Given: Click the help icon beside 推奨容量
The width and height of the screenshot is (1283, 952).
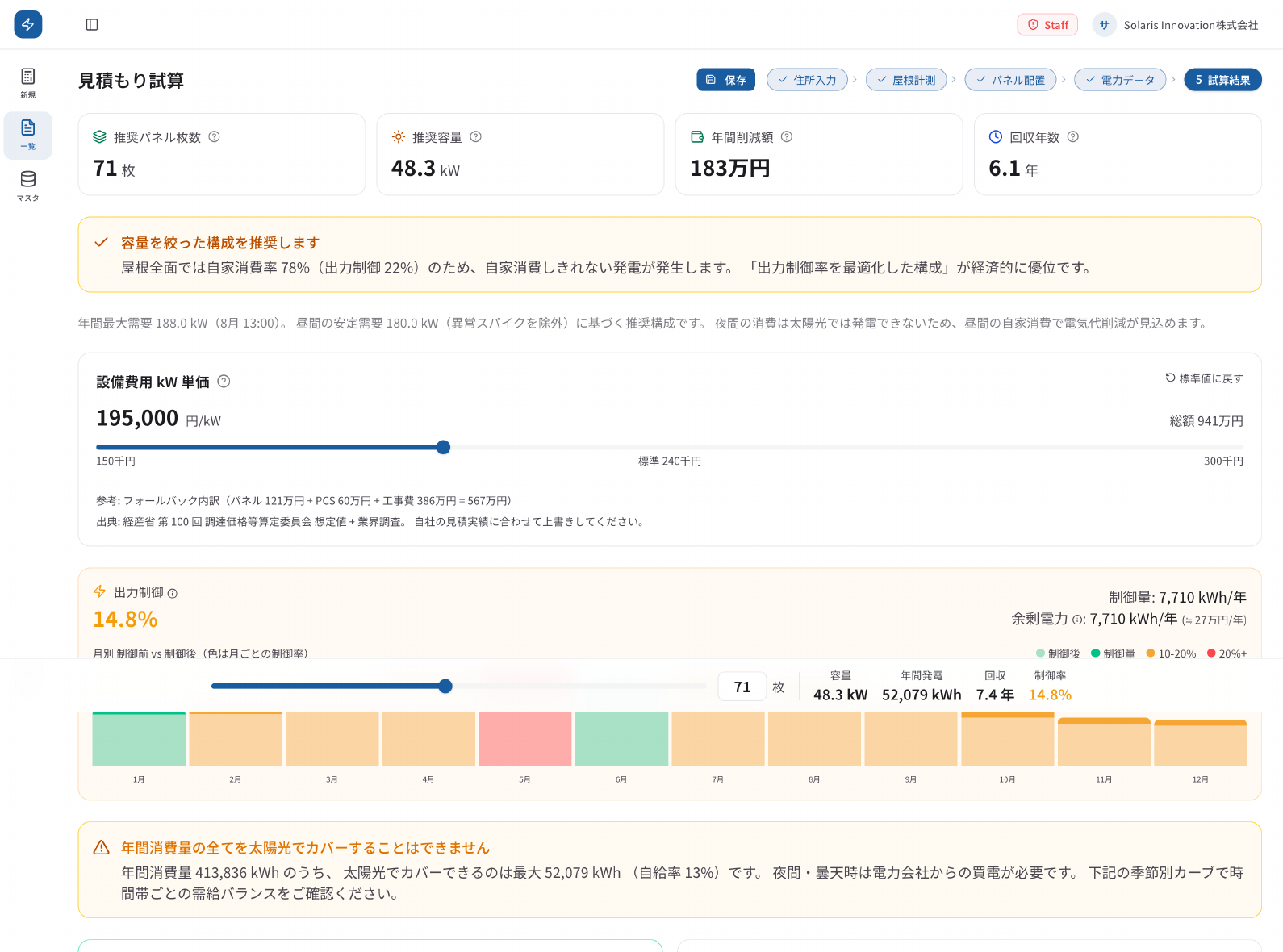Looking at the screenshot, I should coord(476,137).
